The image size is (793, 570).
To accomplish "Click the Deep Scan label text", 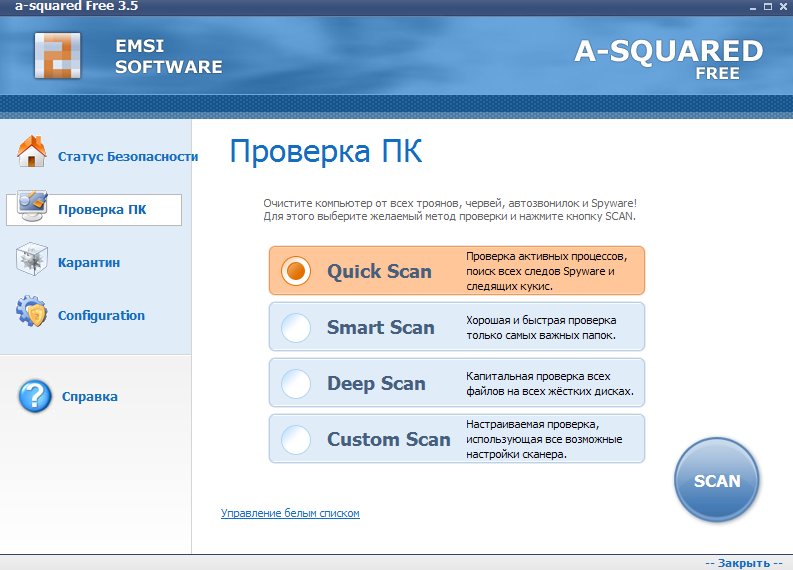I will click(x=376, y=384).
